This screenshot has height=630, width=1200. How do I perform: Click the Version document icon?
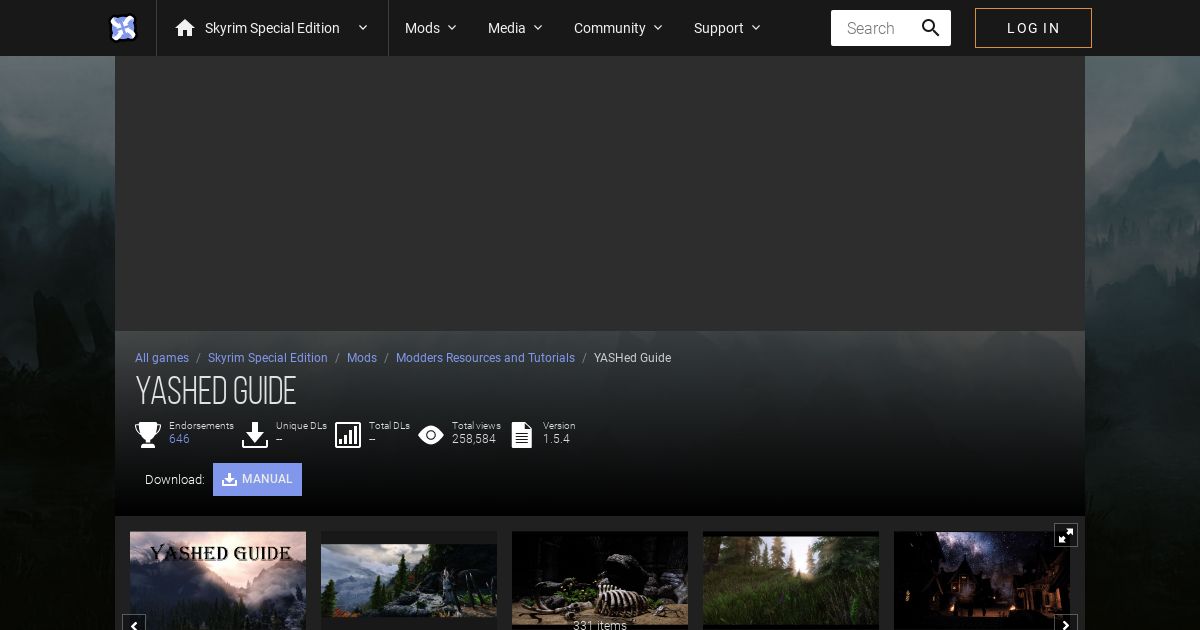(x=522, y=434)
